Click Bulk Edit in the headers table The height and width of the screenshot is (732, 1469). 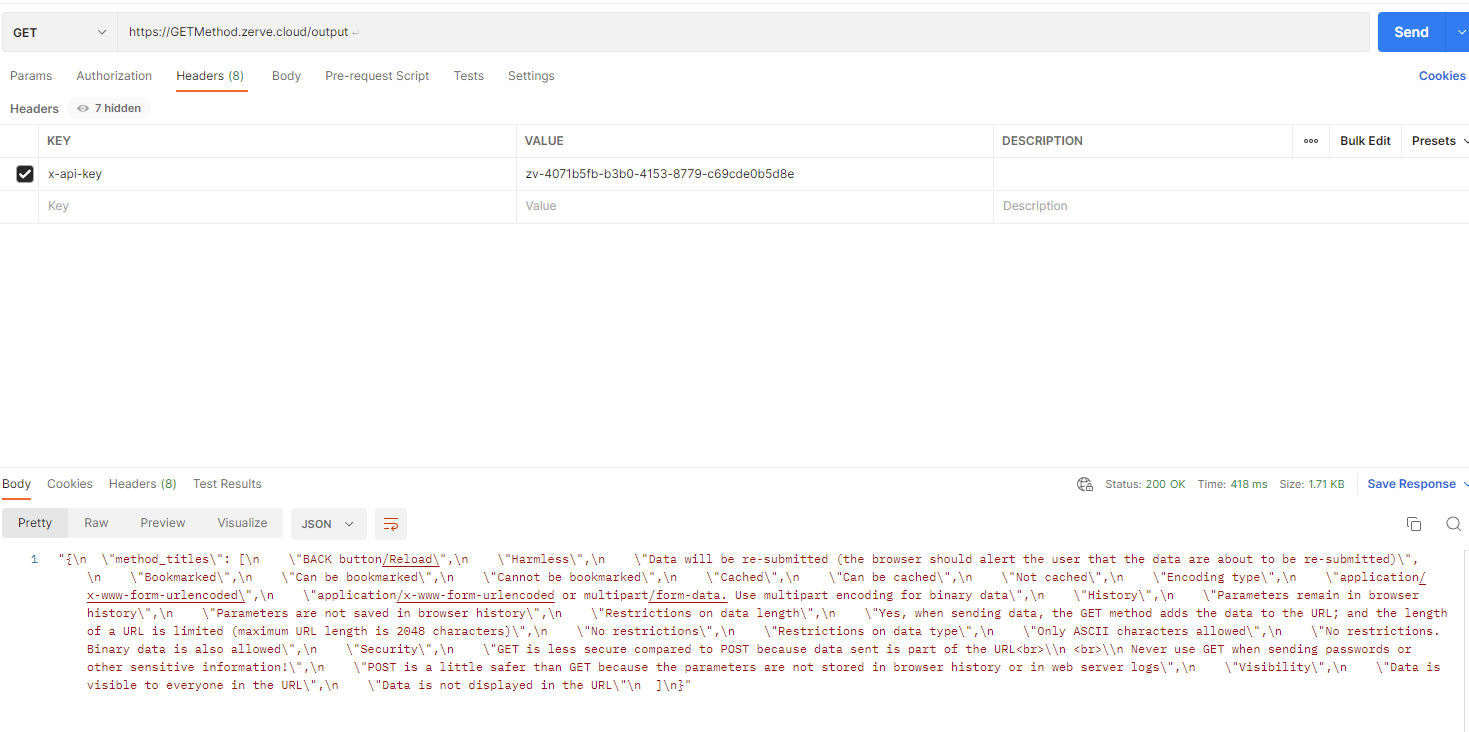[x=1365, y=141]
